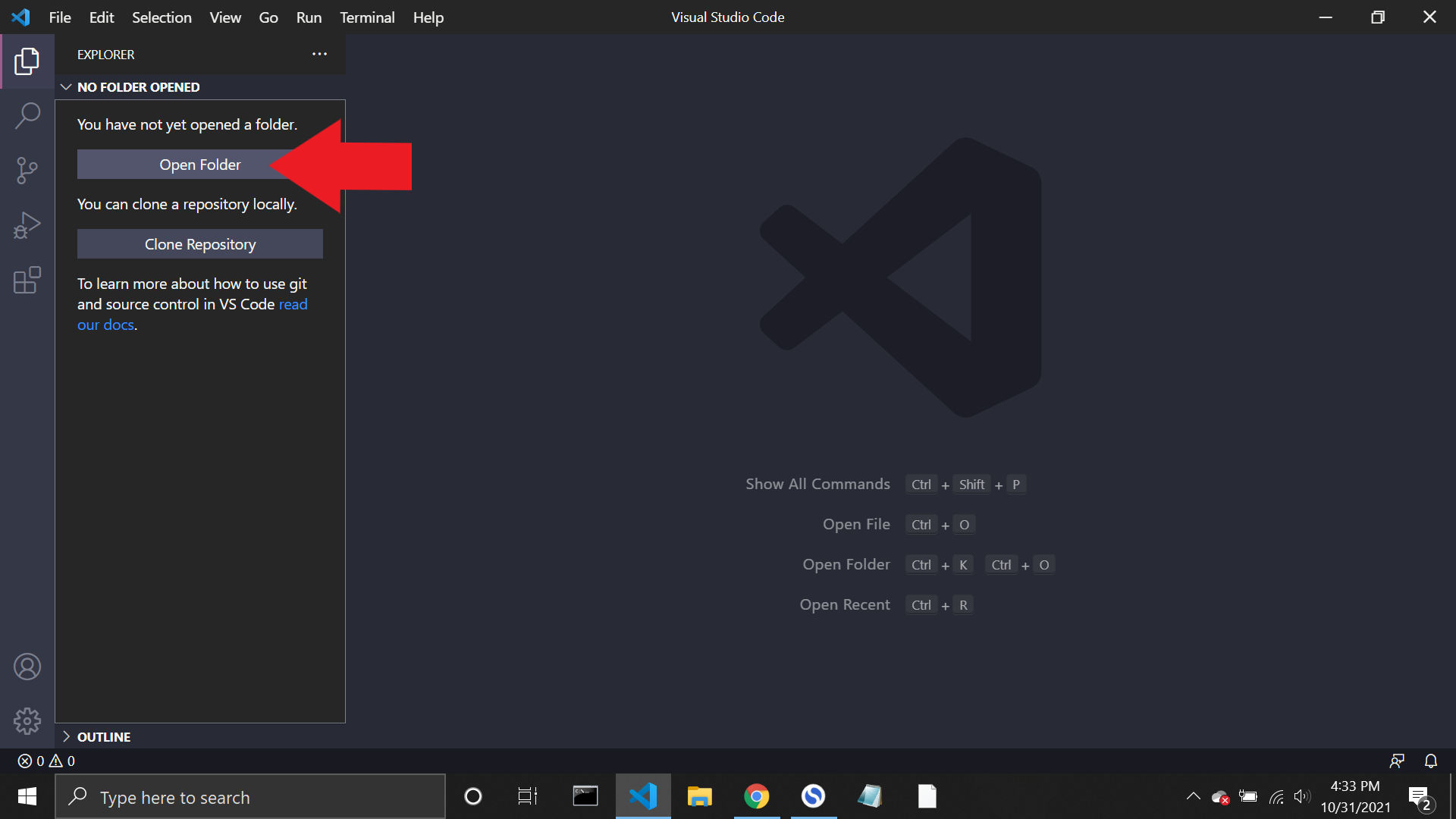
Task: Open the Terminal menu
Action: 367,17
